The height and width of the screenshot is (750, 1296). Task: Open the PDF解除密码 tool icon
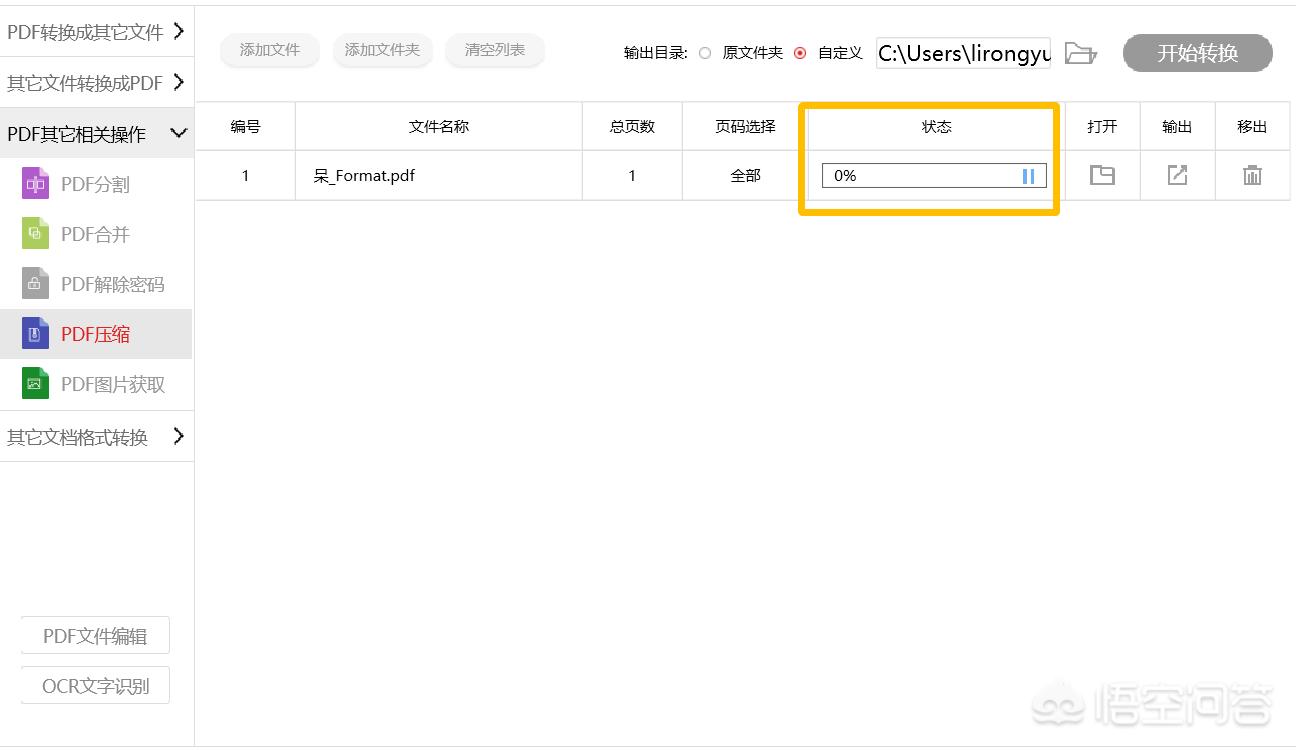click(34, 283)
